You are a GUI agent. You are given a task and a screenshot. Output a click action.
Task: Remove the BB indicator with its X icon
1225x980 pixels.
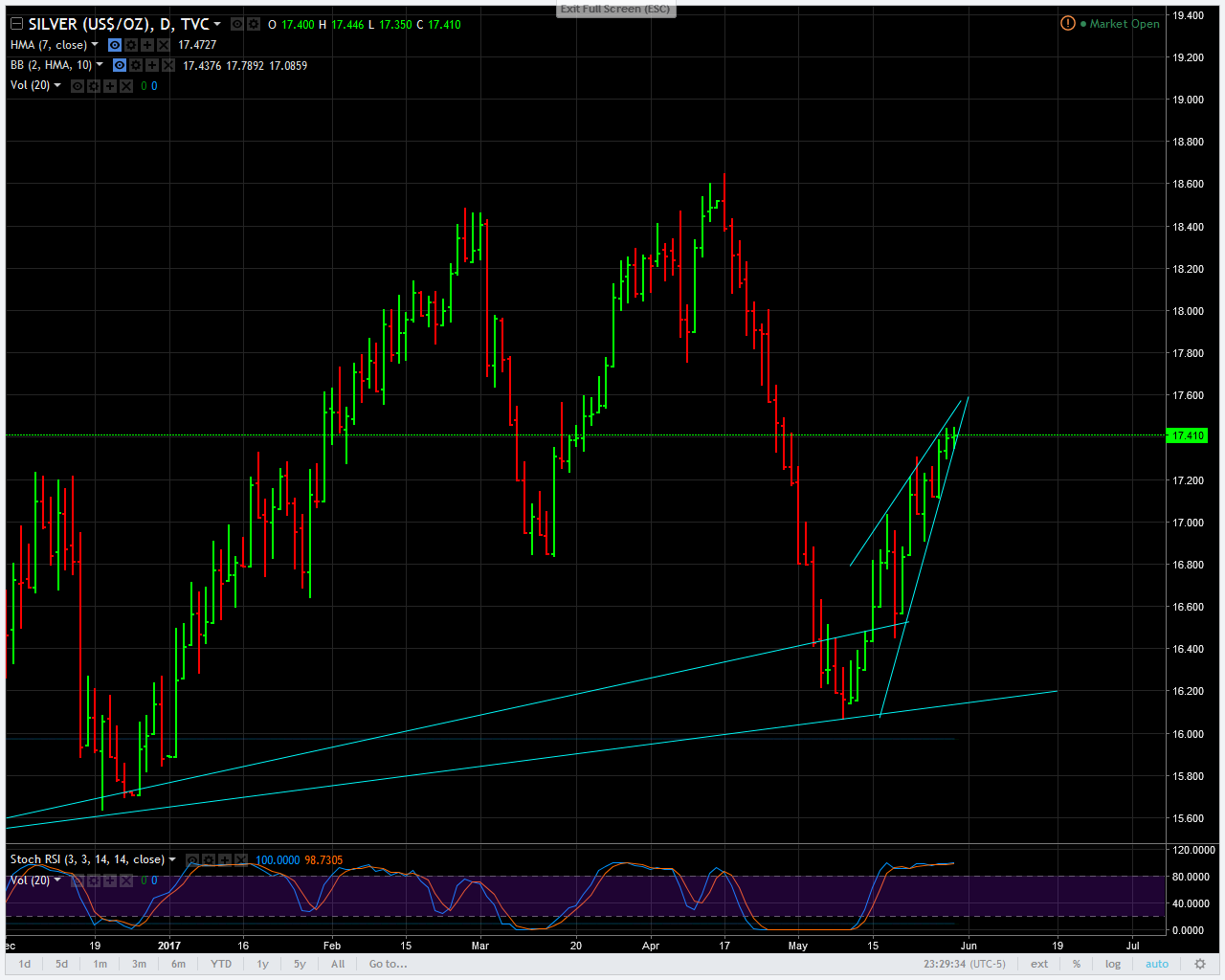click(168, 65)
